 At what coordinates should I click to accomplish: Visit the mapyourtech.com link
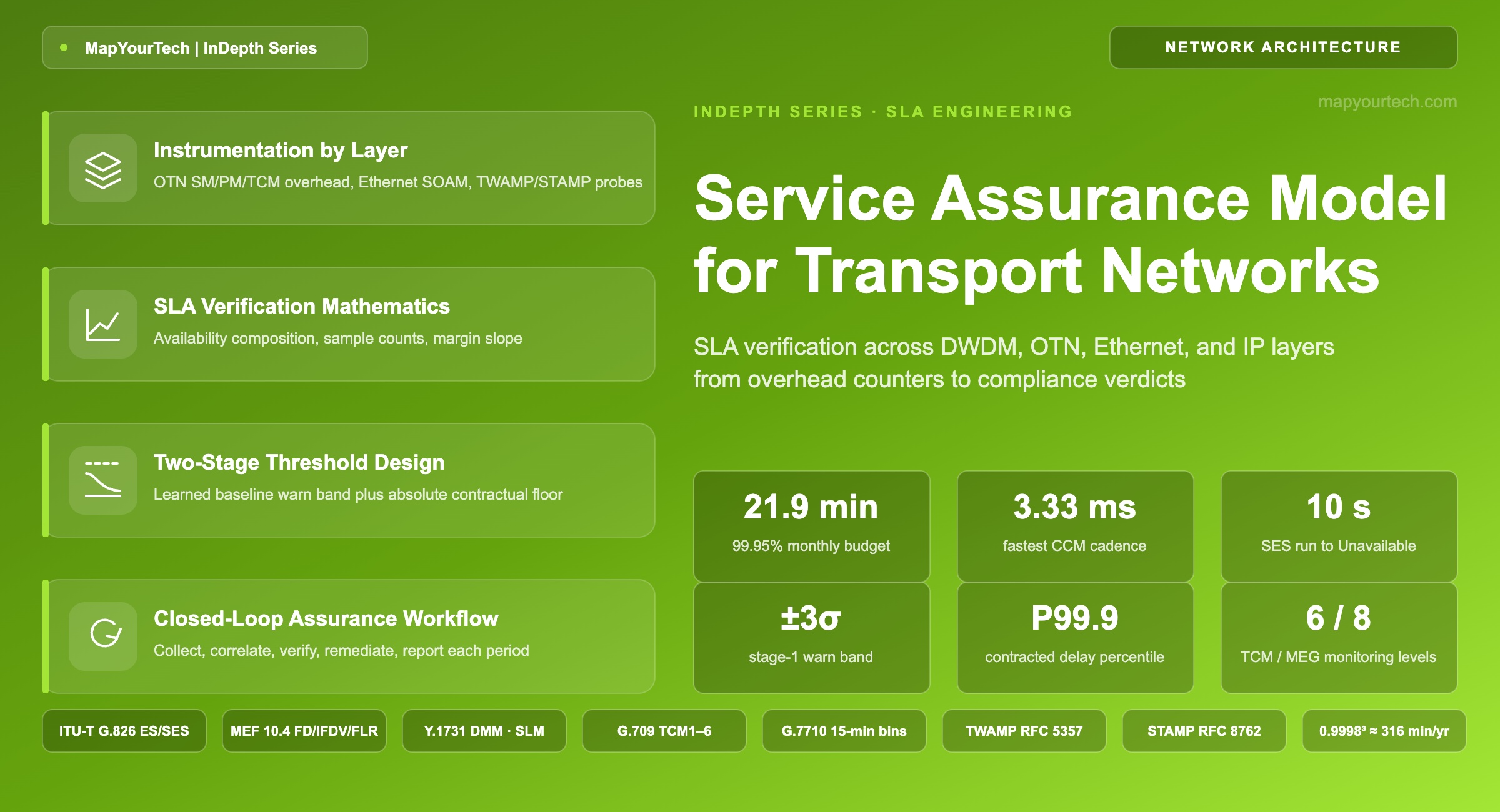[x=1387, y=102]
